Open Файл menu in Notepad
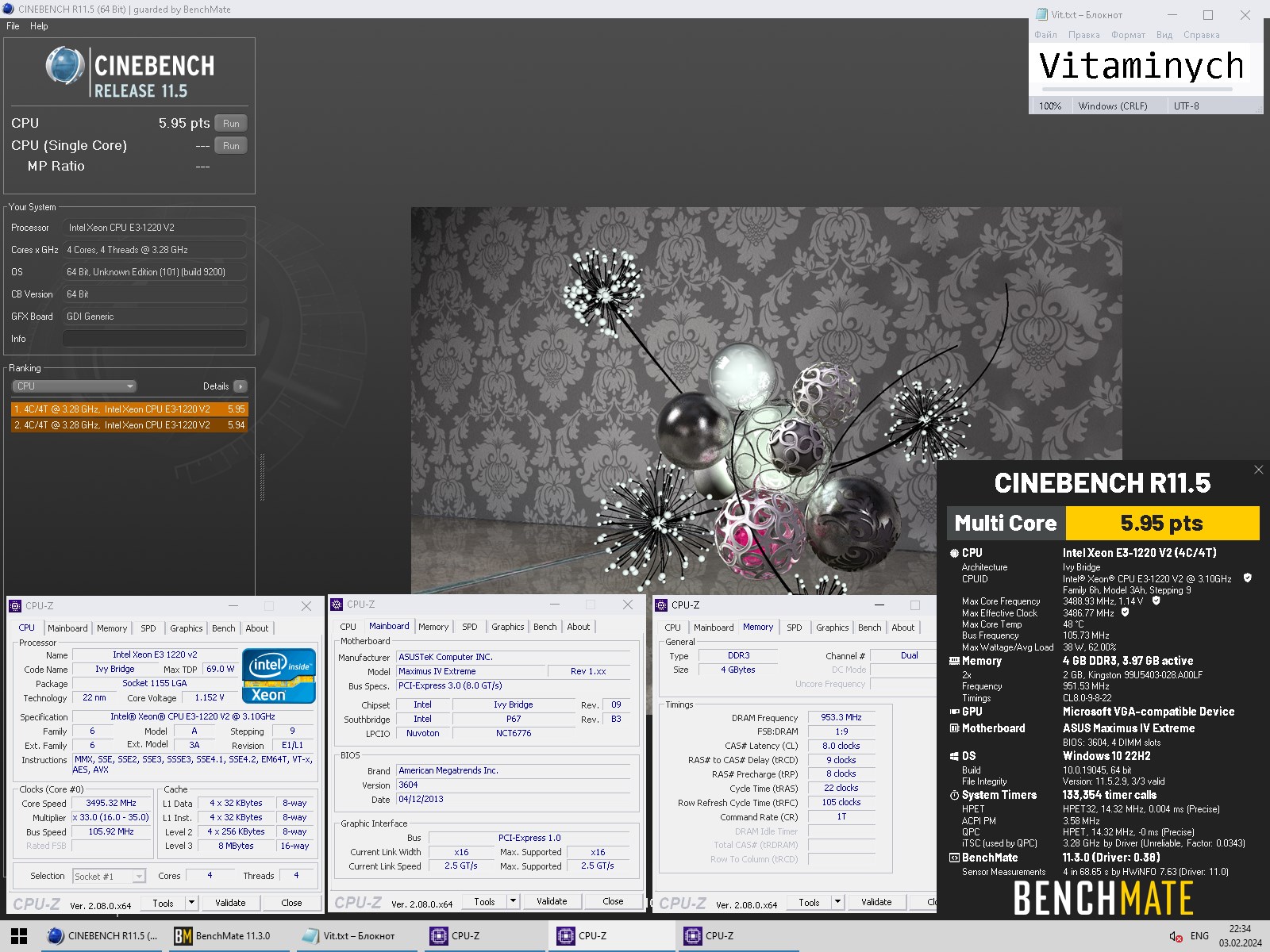 pos(1045,35)
